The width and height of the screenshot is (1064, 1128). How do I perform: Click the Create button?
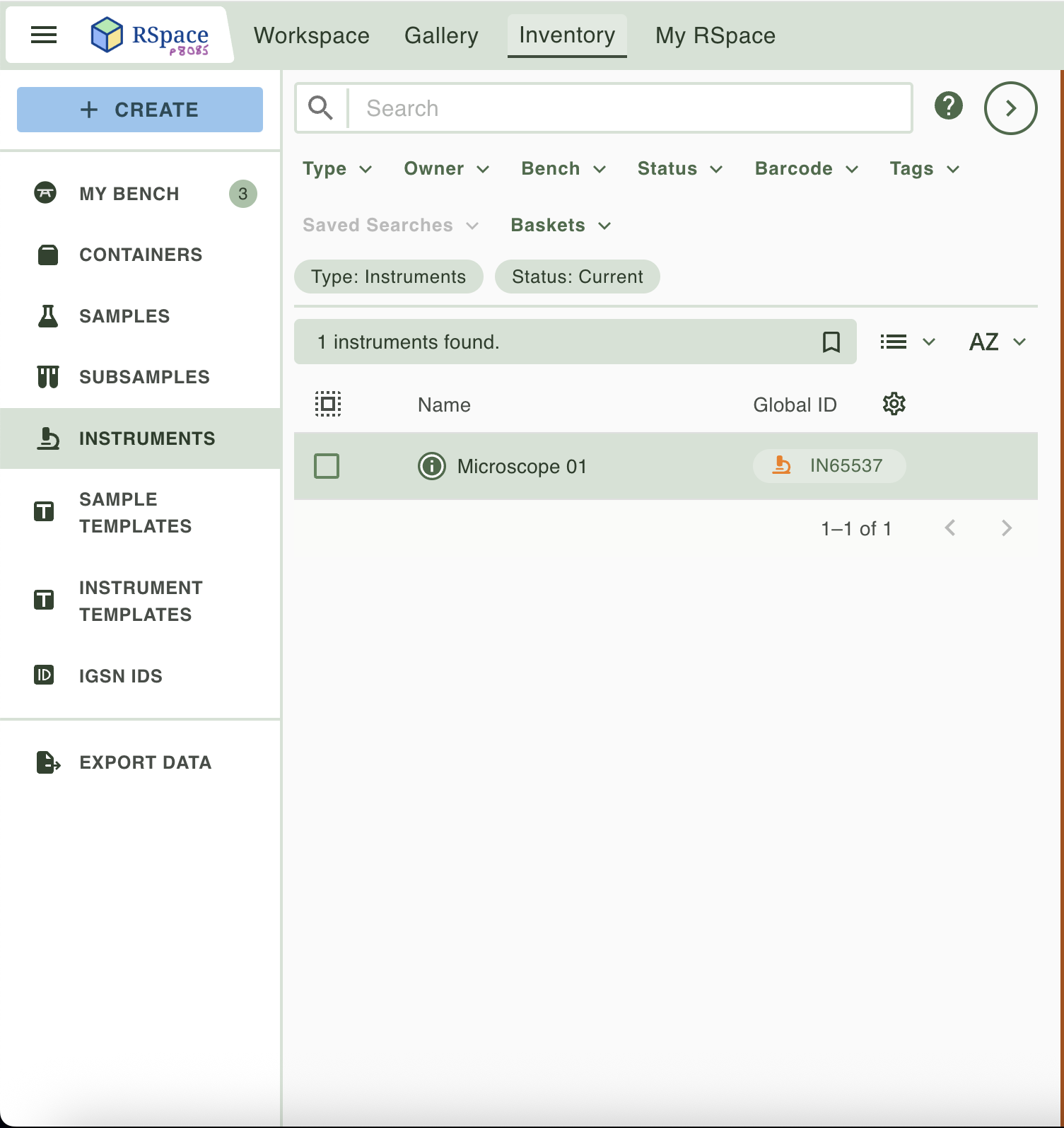[x=140, y=110]
